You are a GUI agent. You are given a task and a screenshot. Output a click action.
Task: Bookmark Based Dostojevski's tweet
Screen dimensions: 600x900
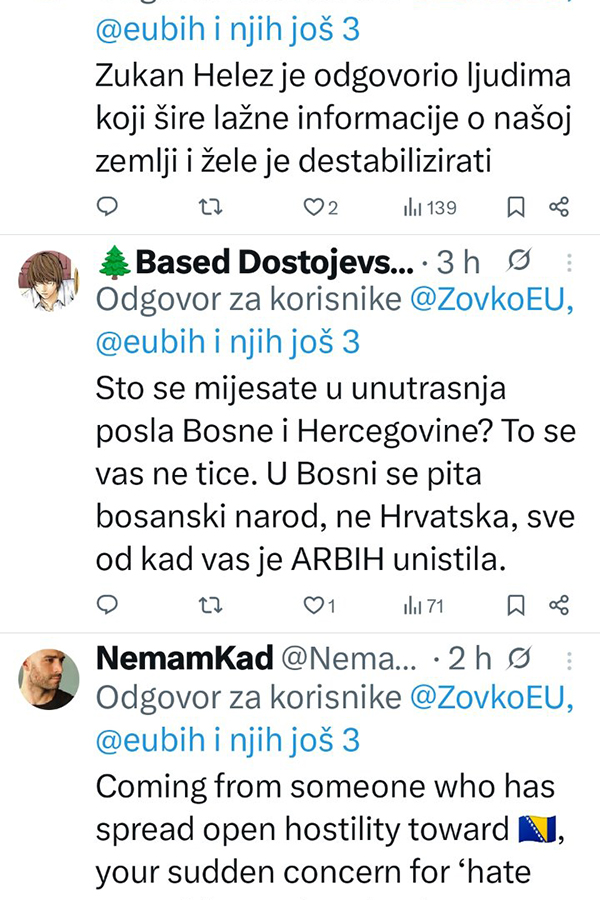click(x=516, y=604)
